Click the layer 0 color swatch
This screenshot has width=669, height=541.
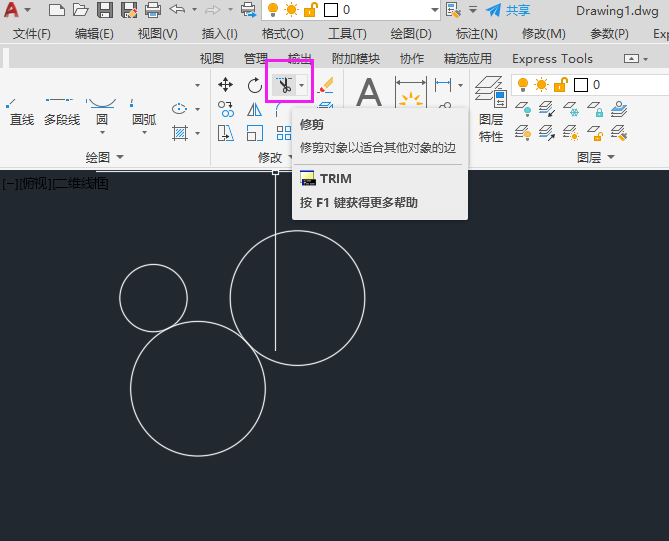581,85
